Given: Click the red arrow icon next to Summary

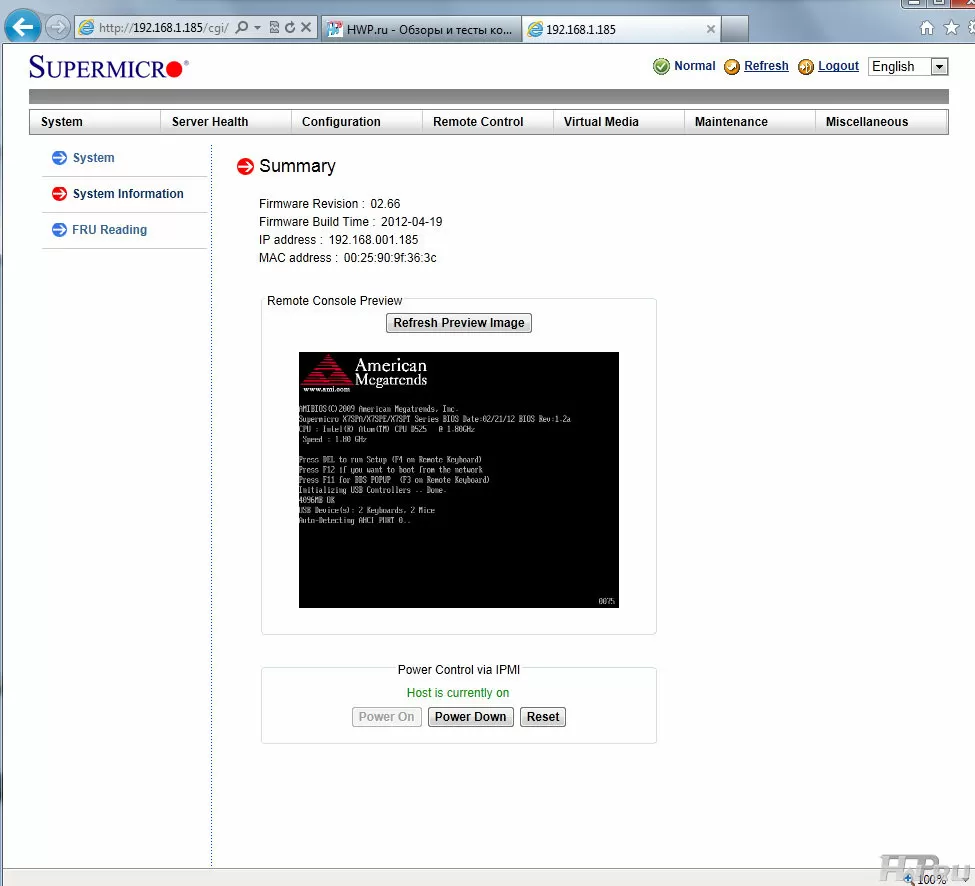Looking at the screenshot, I should pos(245,167).
